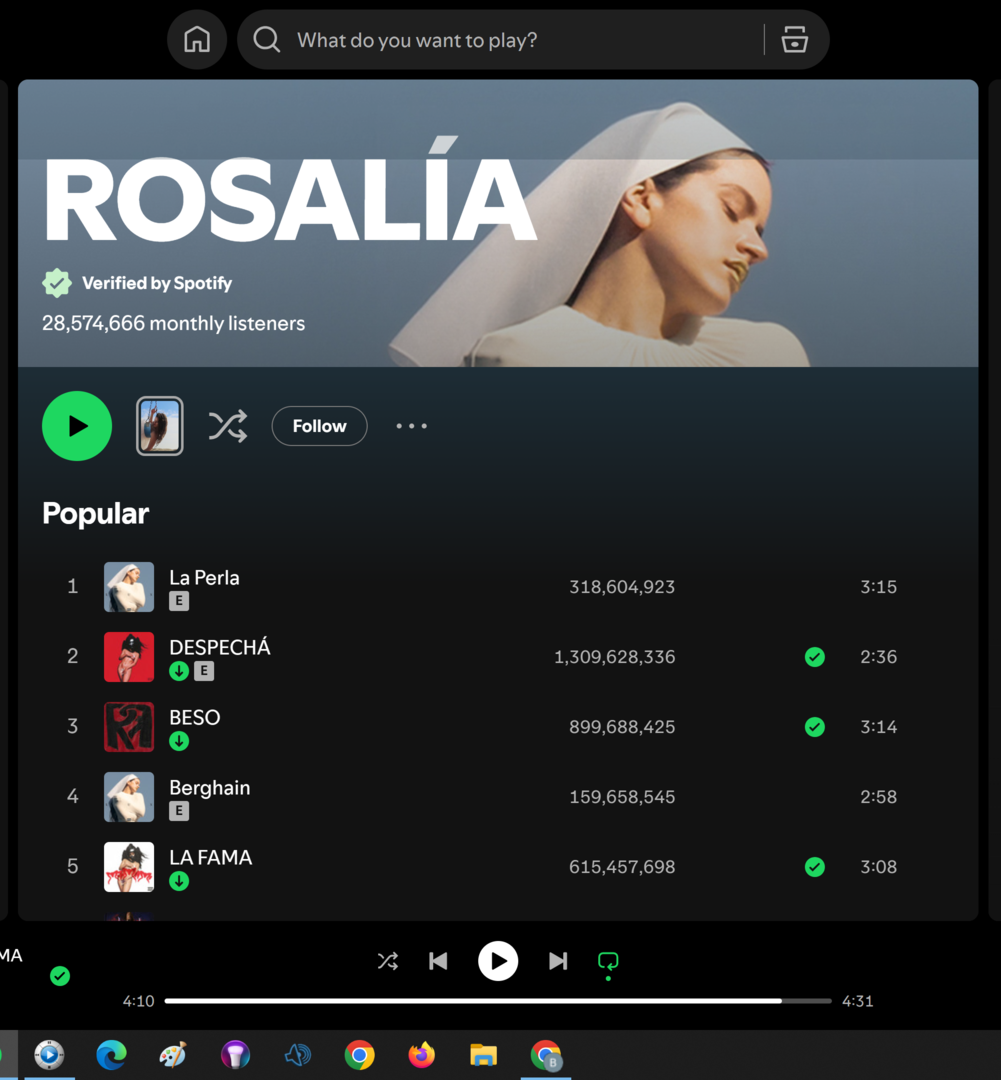This screenshot has width=1001, height=1080.
Task: Click the BESO album cover
Action: (129, 727)
